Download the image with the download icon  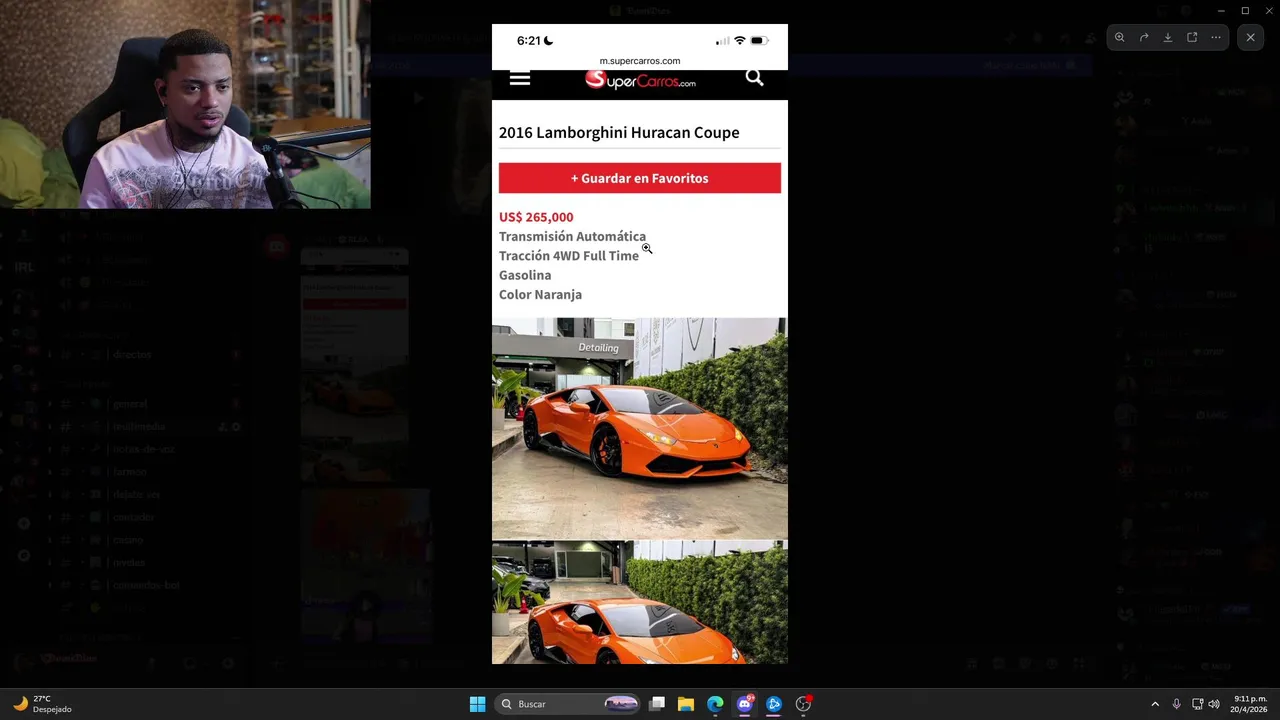coord(1168,37)
